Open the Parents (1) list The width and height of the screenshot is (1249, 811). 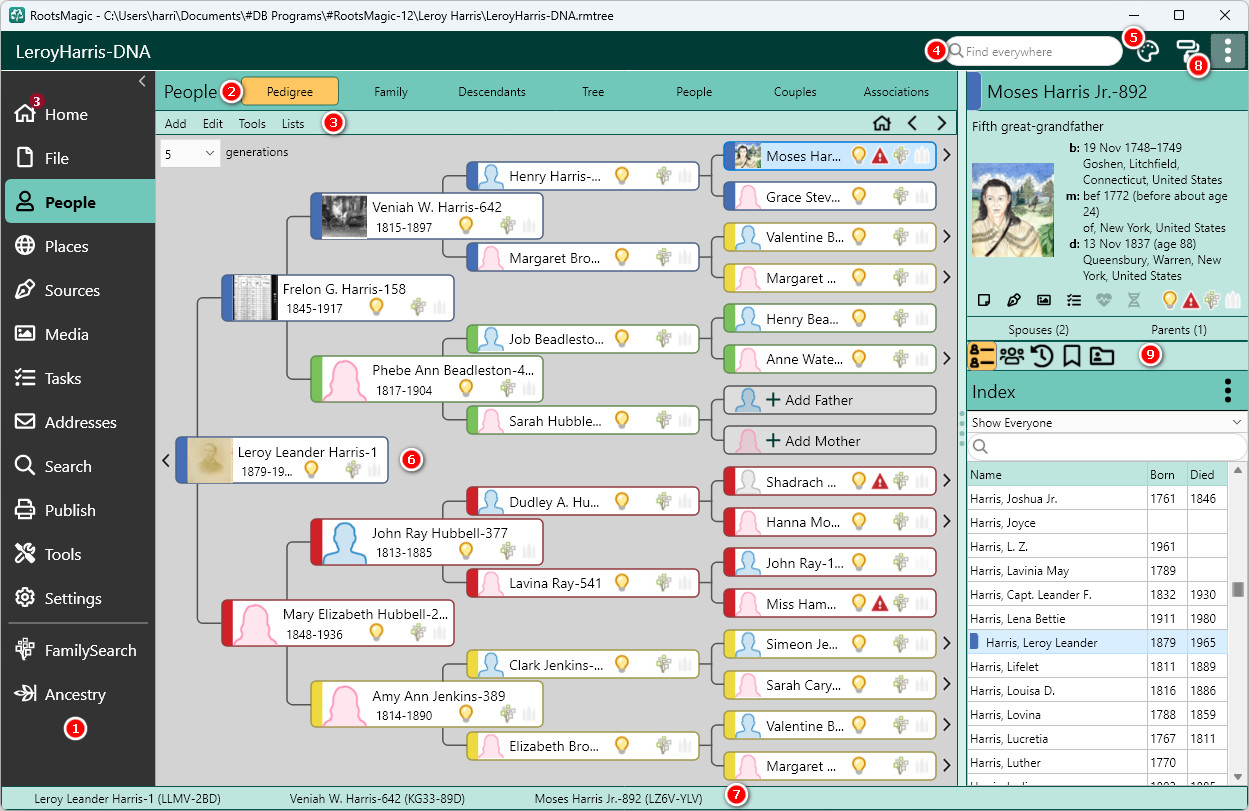1178,329
